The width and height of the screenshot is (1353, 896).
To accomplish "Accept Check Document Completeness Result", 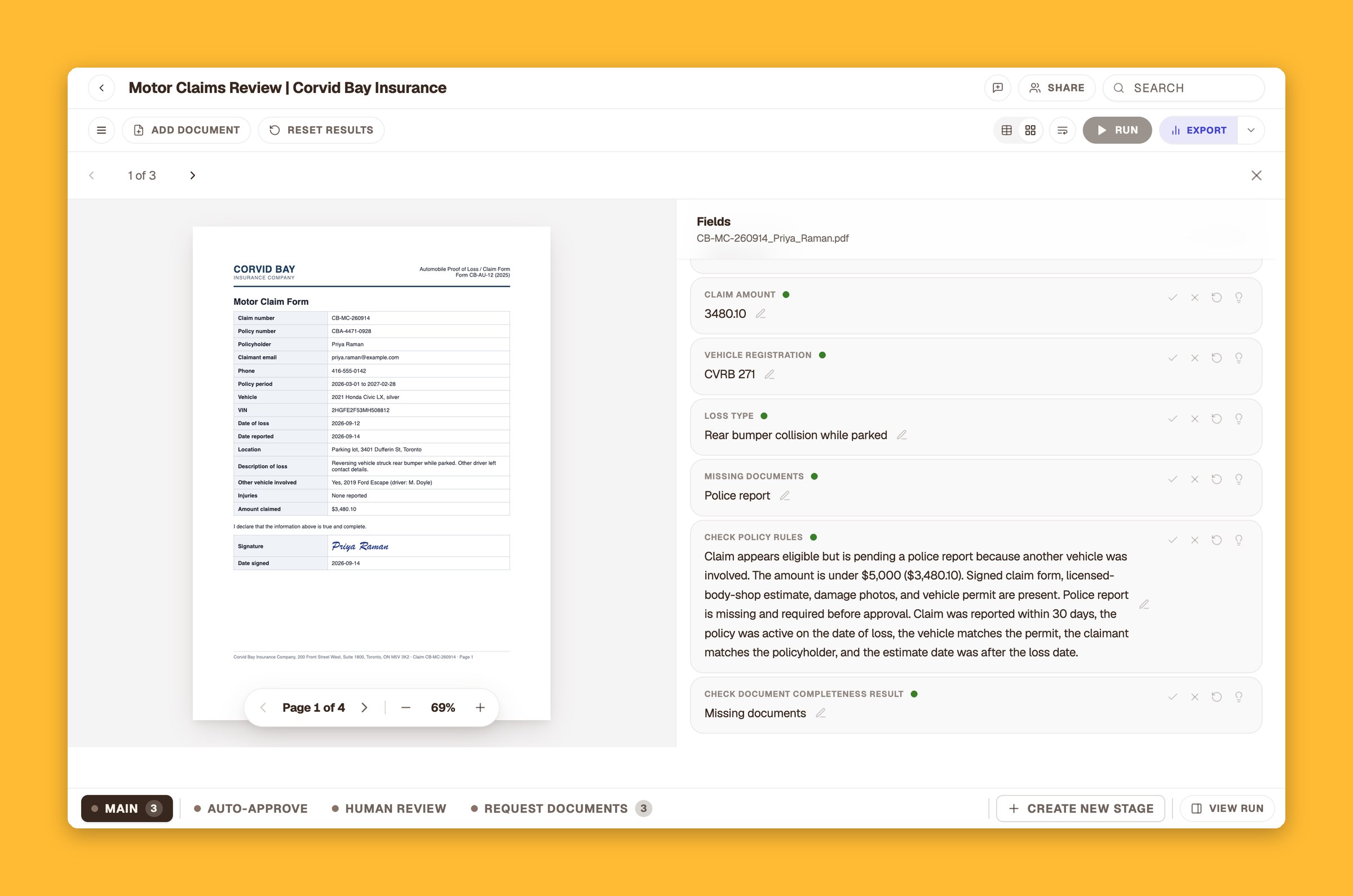I will point(1173,697).
